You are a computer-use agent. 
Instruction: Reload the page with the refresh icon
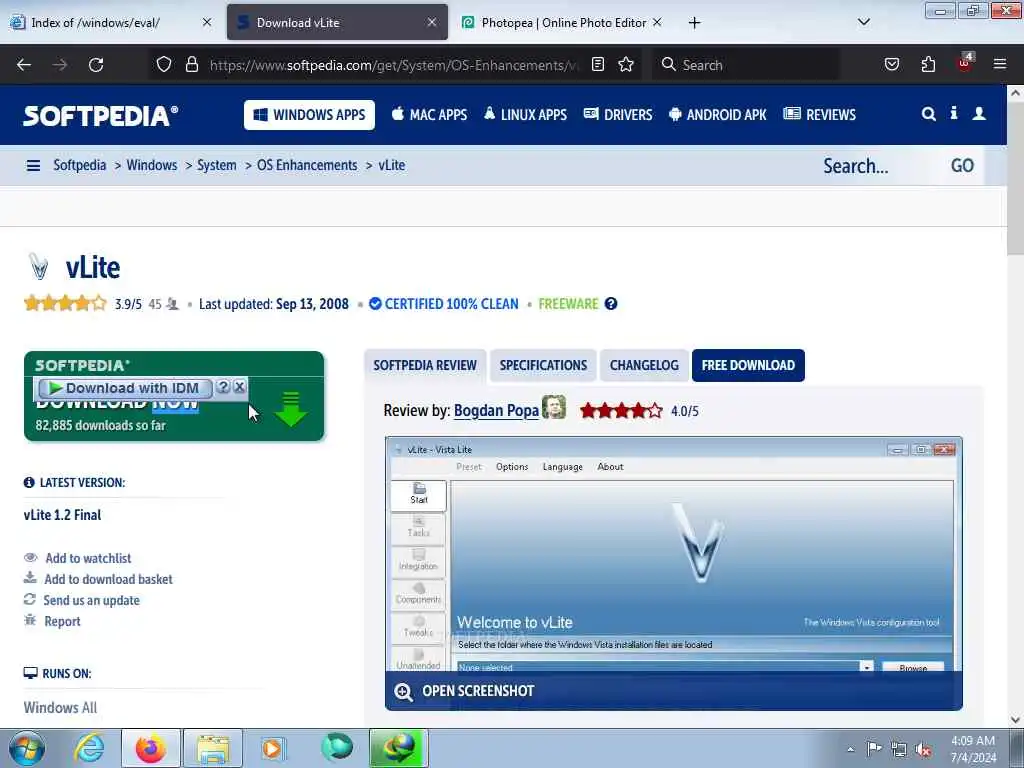pos(96,65)
